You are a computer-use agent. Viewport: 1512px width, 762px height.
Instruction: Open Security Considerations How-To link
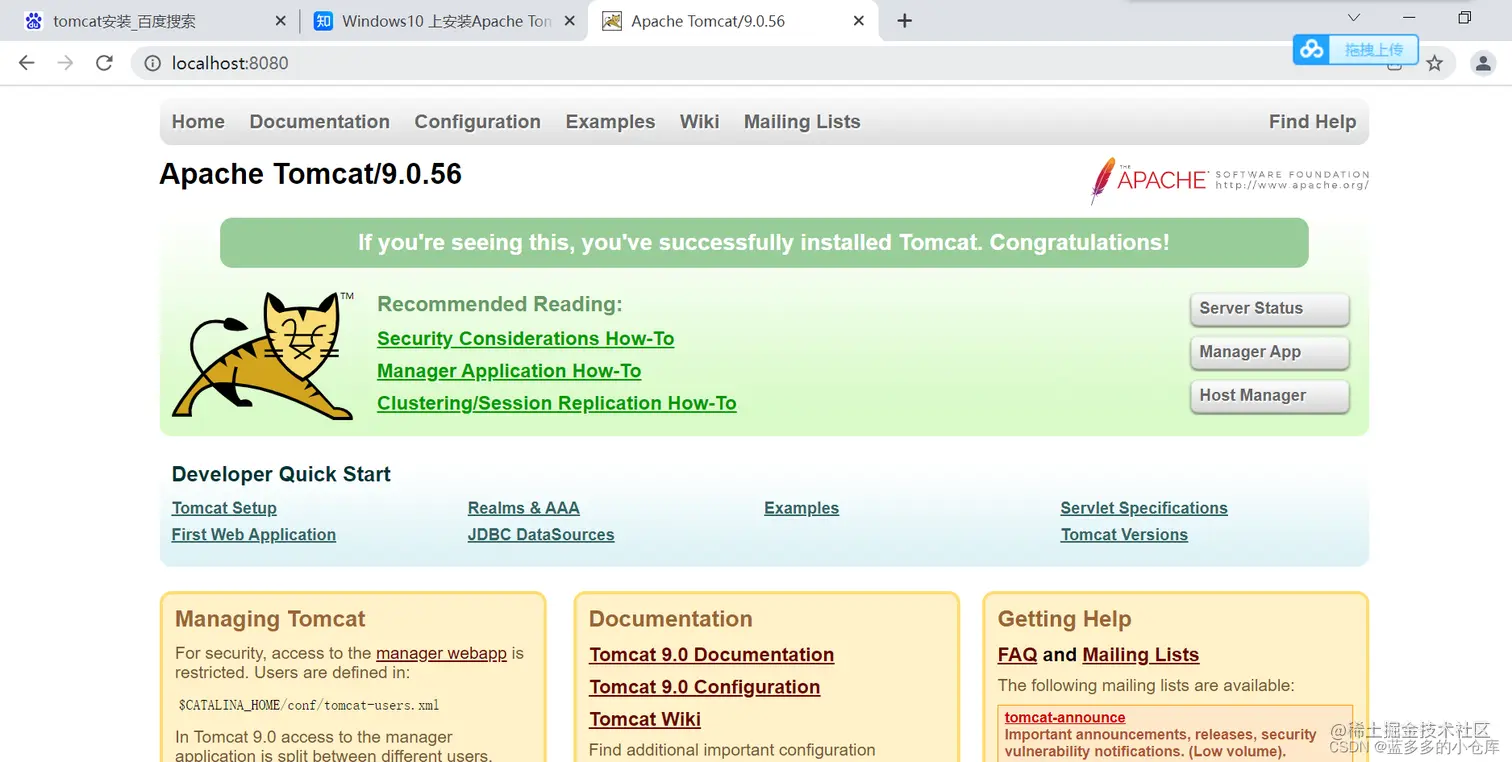[x=526, y=339]
